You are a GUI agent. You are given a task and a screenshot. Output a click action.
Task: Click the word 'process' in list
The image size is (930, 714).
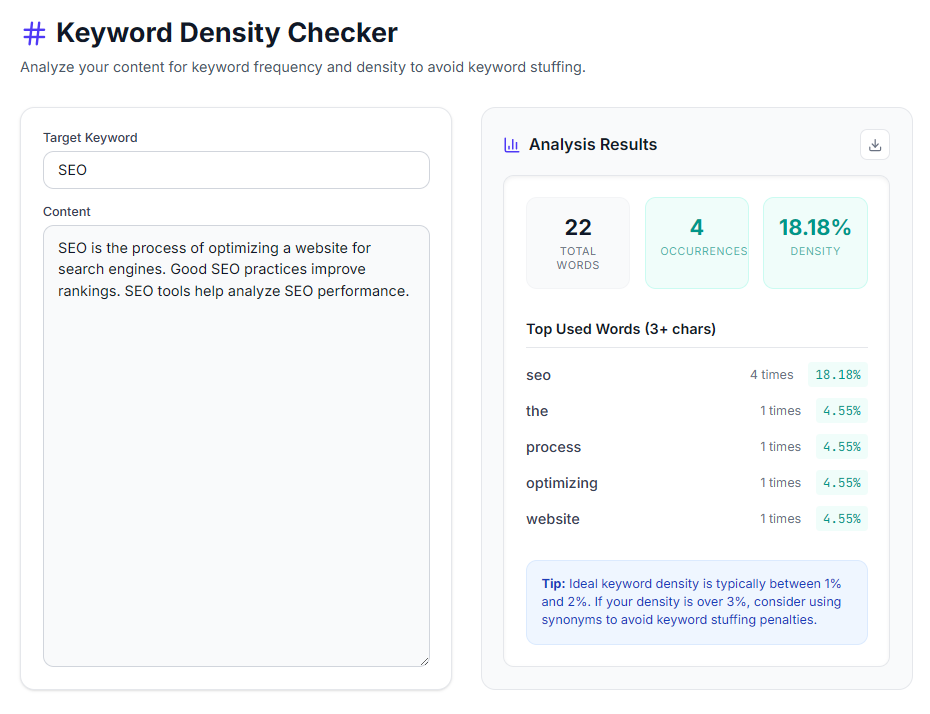553,447
